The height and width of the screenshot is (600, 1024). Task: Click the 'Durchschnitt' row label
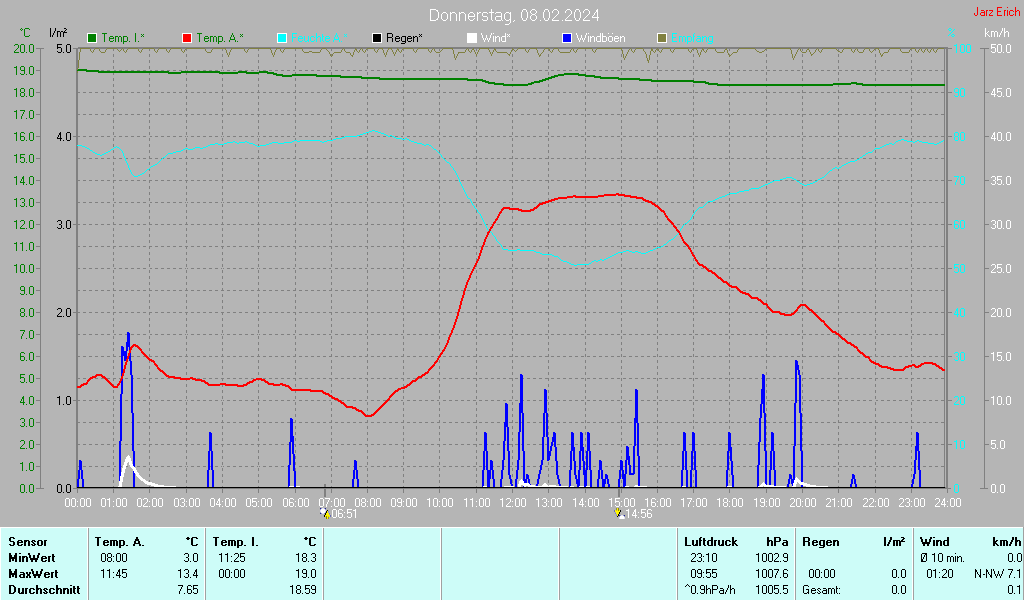pyautogui.click(x=44, y=590)
